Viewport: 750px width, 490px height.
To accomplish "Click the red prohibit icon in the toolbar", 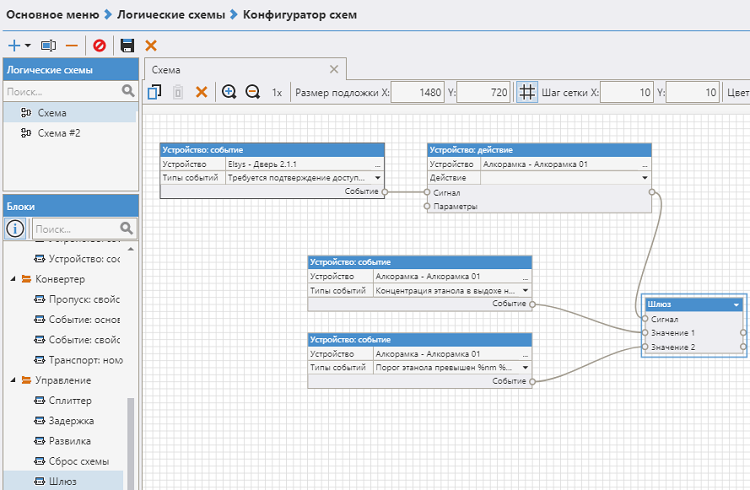I will coord(99,46).
